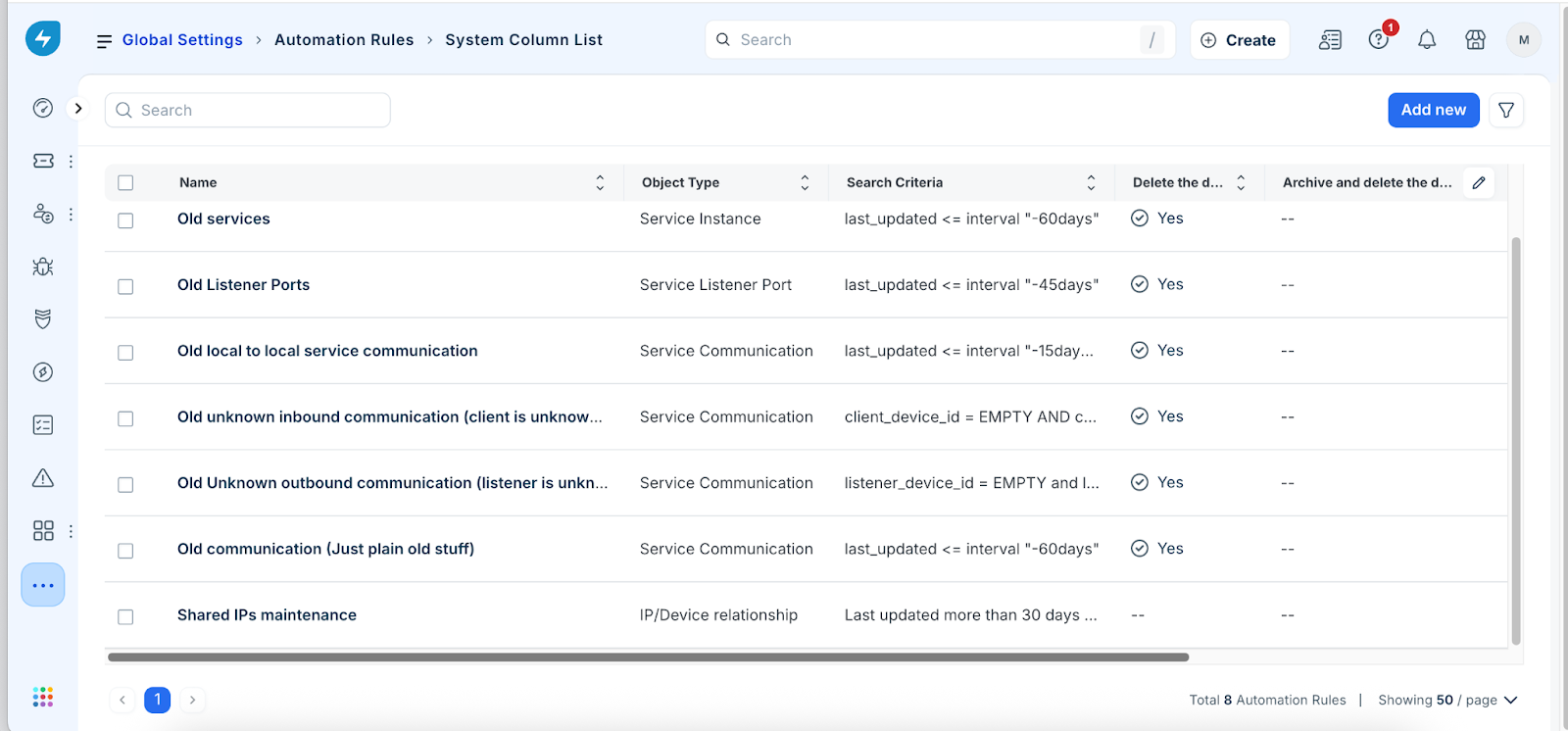This screenshot has width=1568, height=731.
Task: Open the Old services rule link
Action: [223, 219]
